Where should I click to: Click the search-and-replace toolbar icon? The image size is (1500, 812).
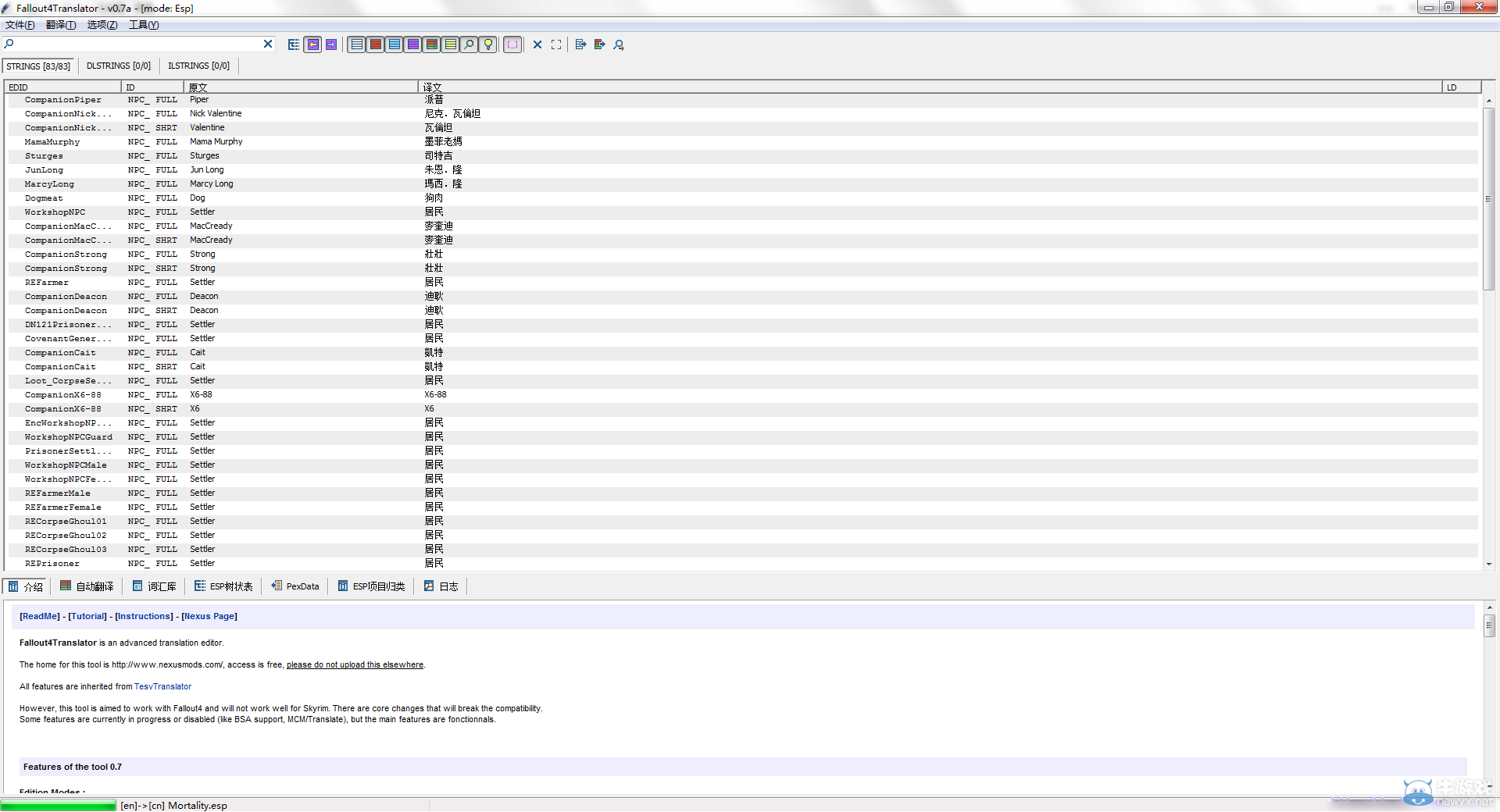tap(619, 45)
